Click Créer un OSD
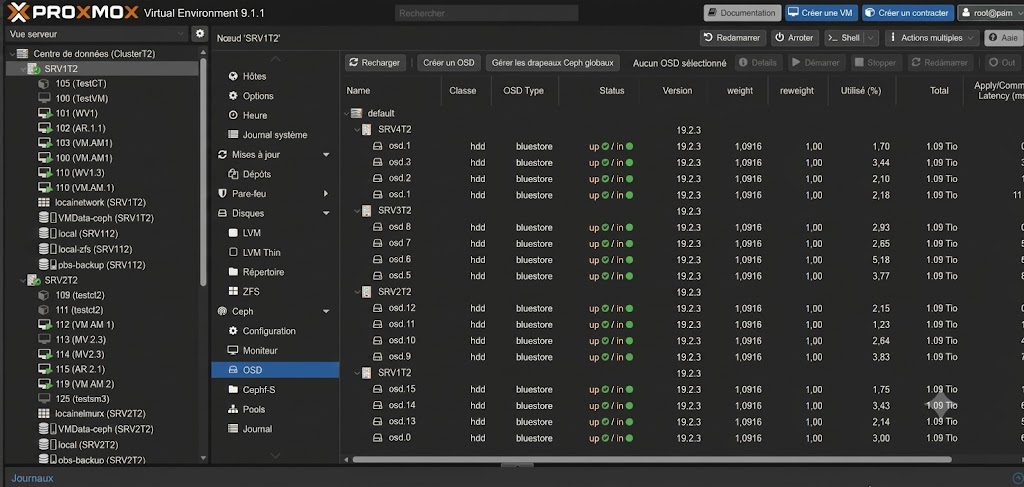Image resolution: width=1024 pixels, height=487 pixels. tap(449, 63)
